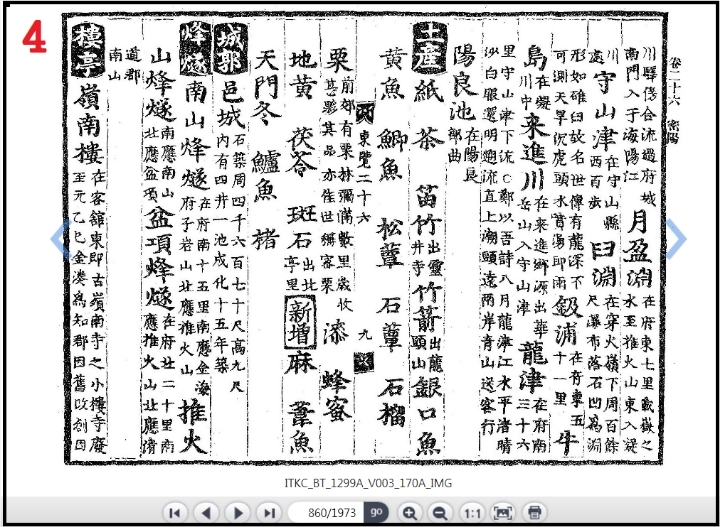
Task: Click the 烽燧 heading in the scanned page
Action: (194, 45)
